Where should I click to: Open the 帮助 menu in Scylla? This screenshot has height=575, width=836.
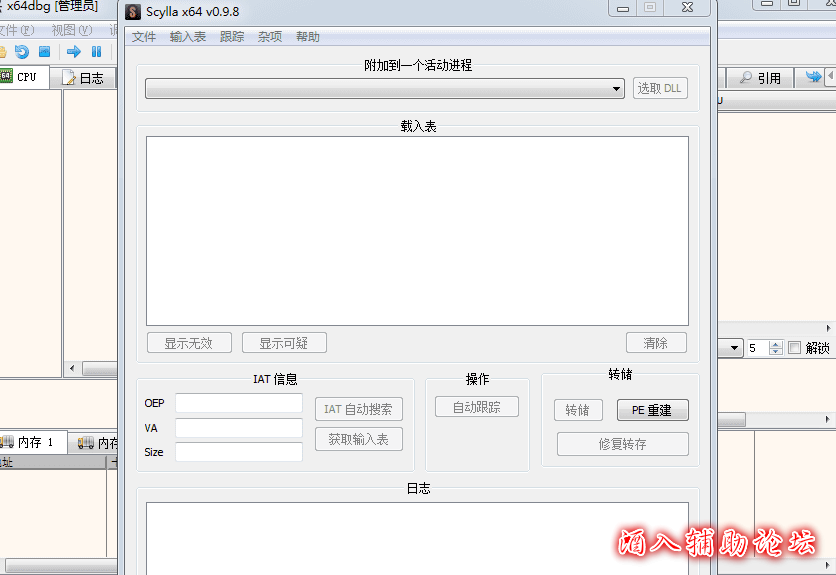point(308,37)
